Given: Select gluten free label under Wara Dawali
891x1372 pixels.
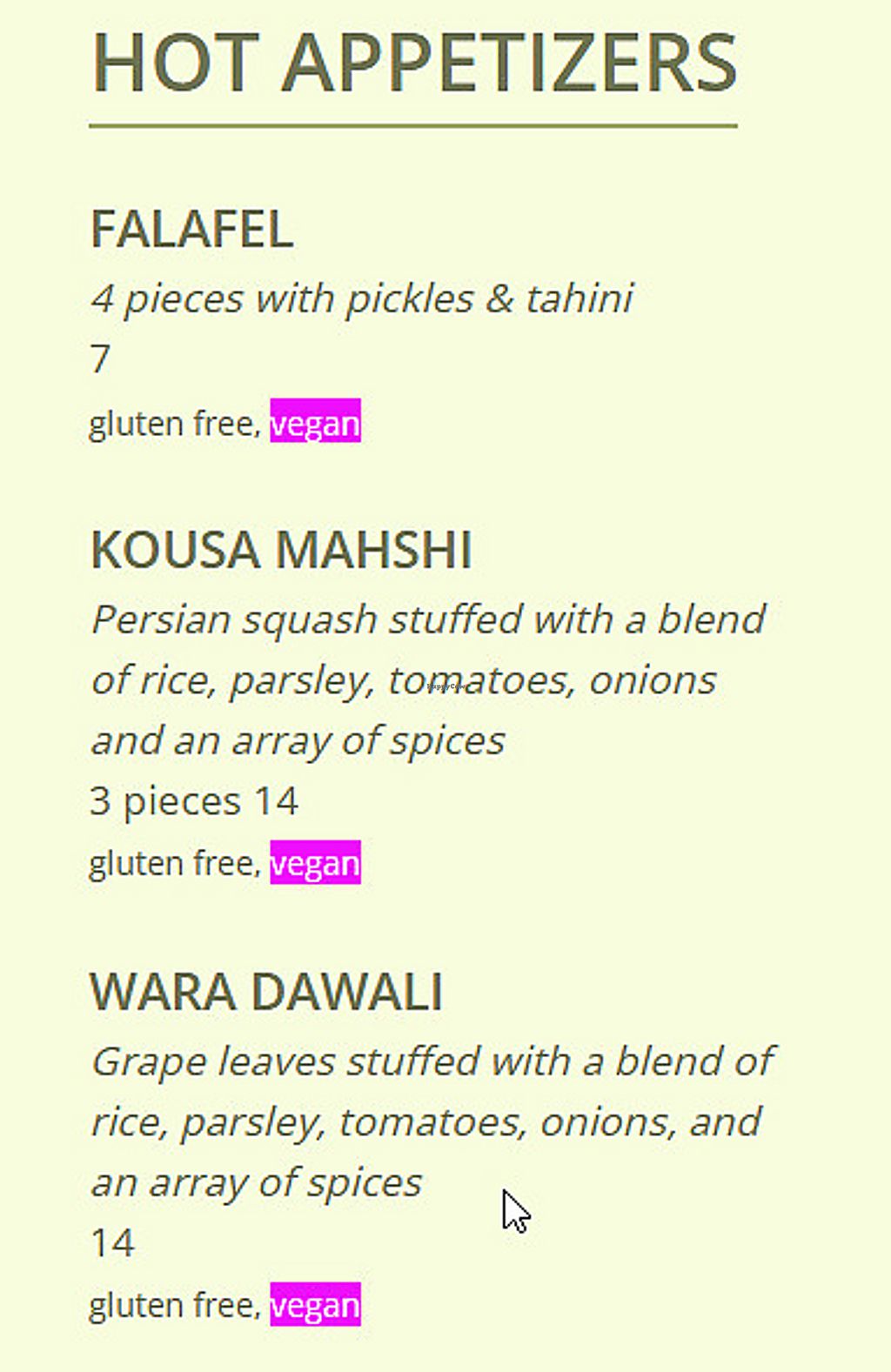Looking at the screenshot, I should [x=174, y=1305].
